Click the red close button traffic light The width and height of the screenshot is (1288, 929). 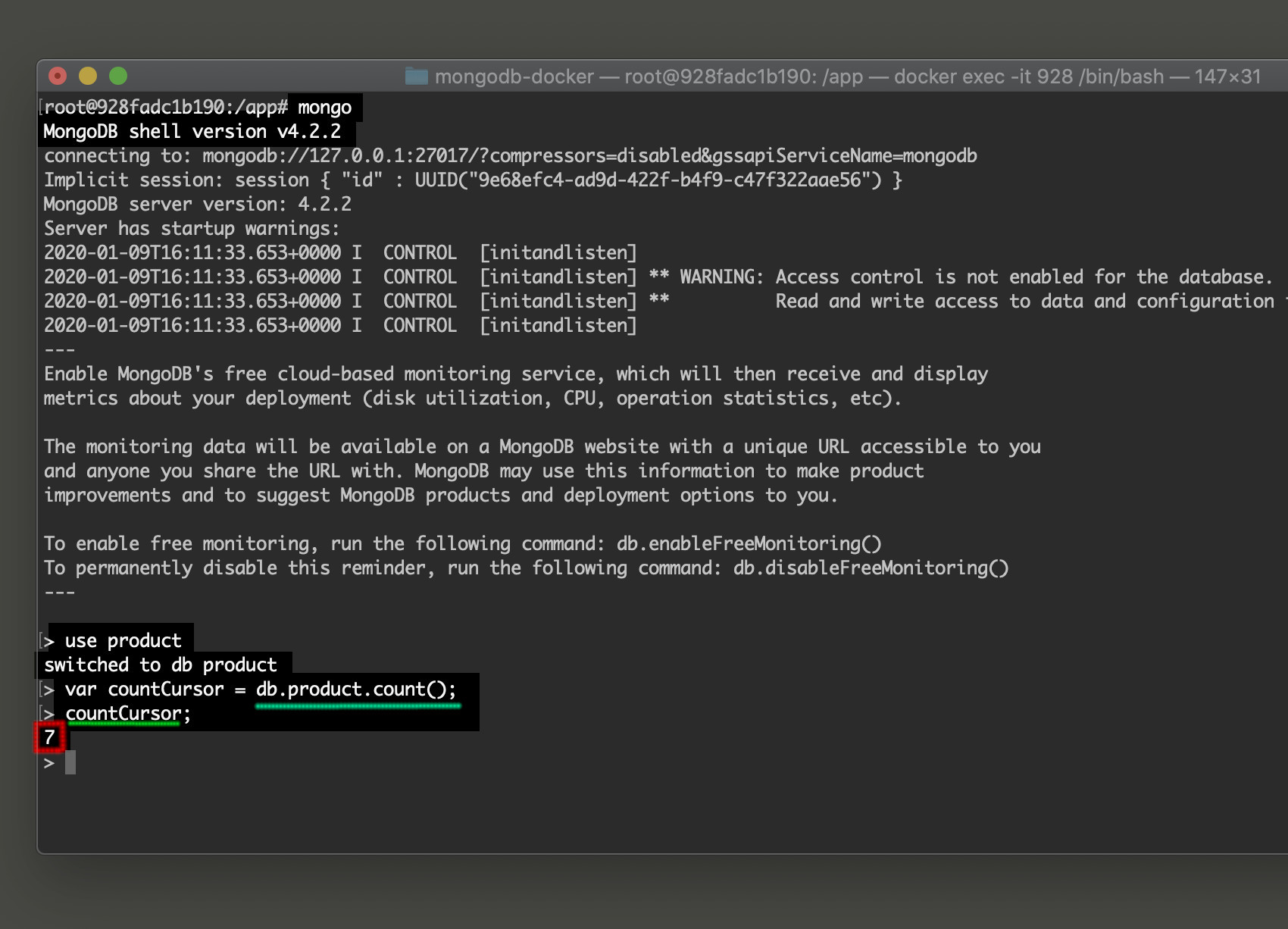[56, 76]
